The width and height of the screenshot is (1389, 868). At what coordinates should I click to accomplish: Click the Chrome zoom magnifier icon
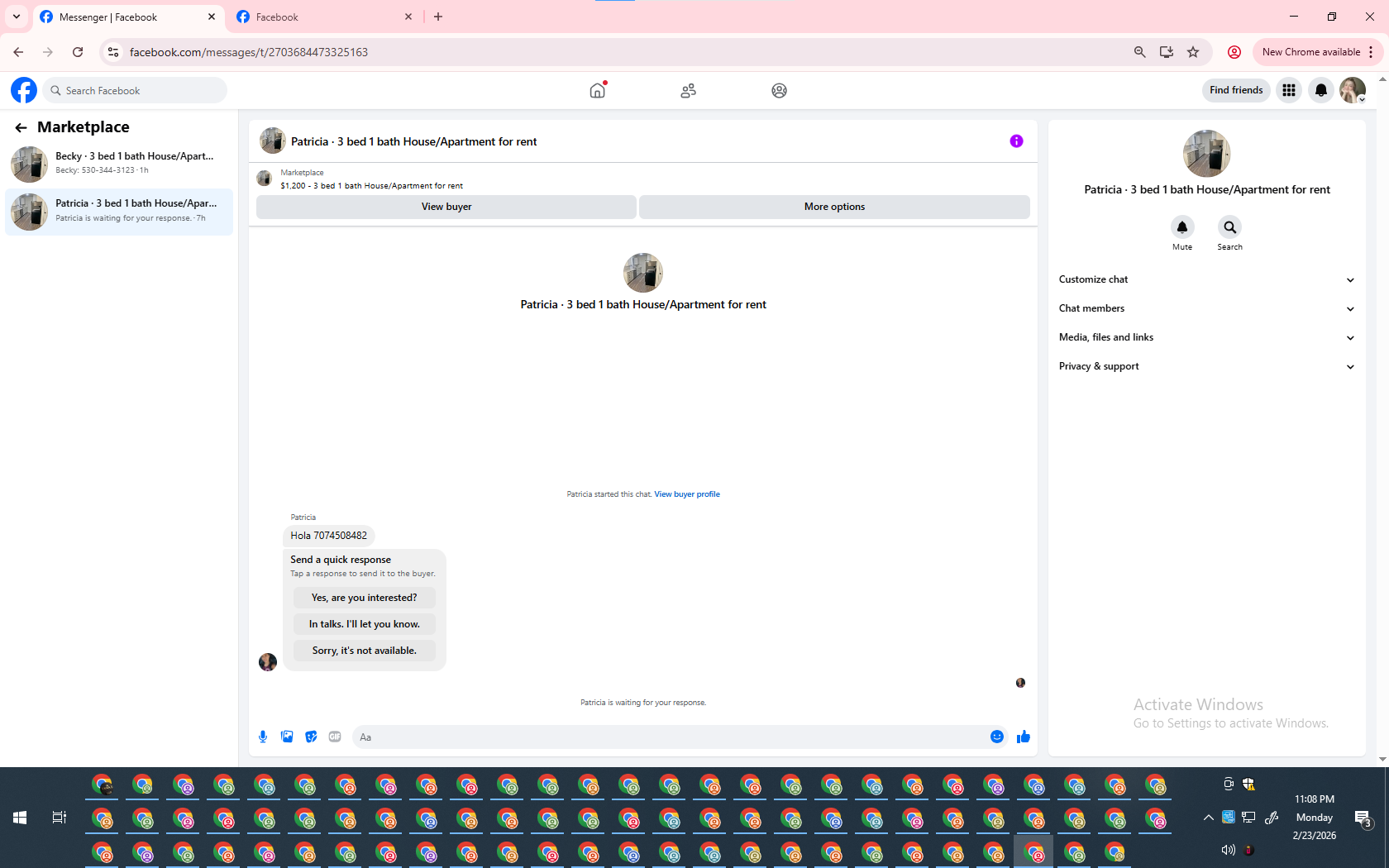1140,52
